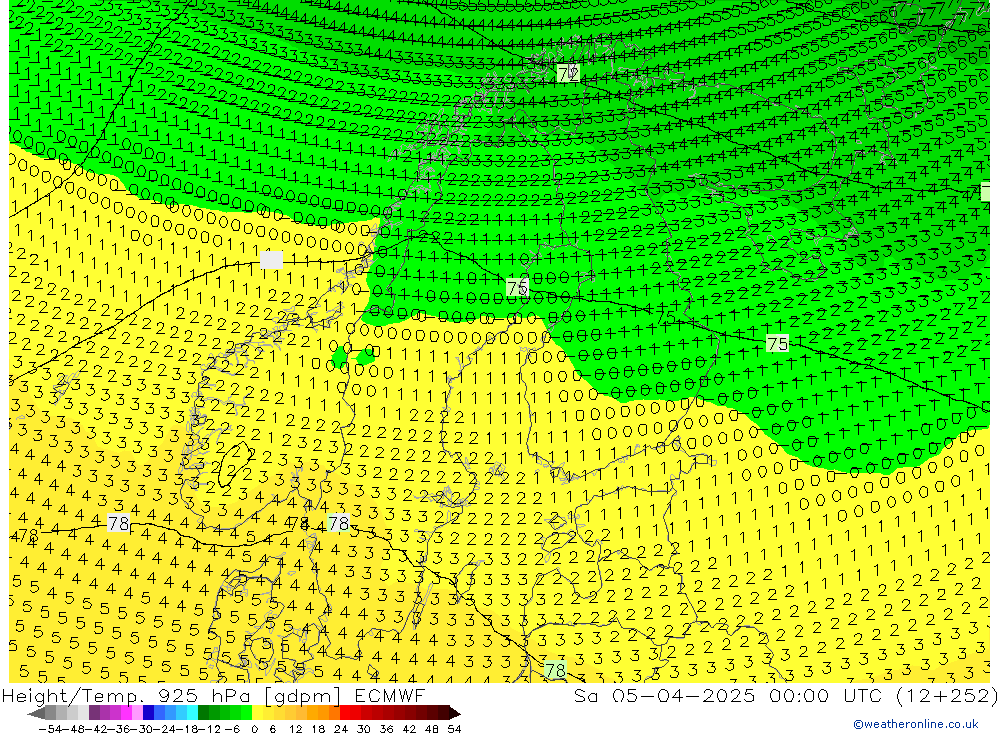This screenshot has width=1000, height=733.
Task: Click the dark green swatch above '-12' in the legend
Action: coord(203,713)
